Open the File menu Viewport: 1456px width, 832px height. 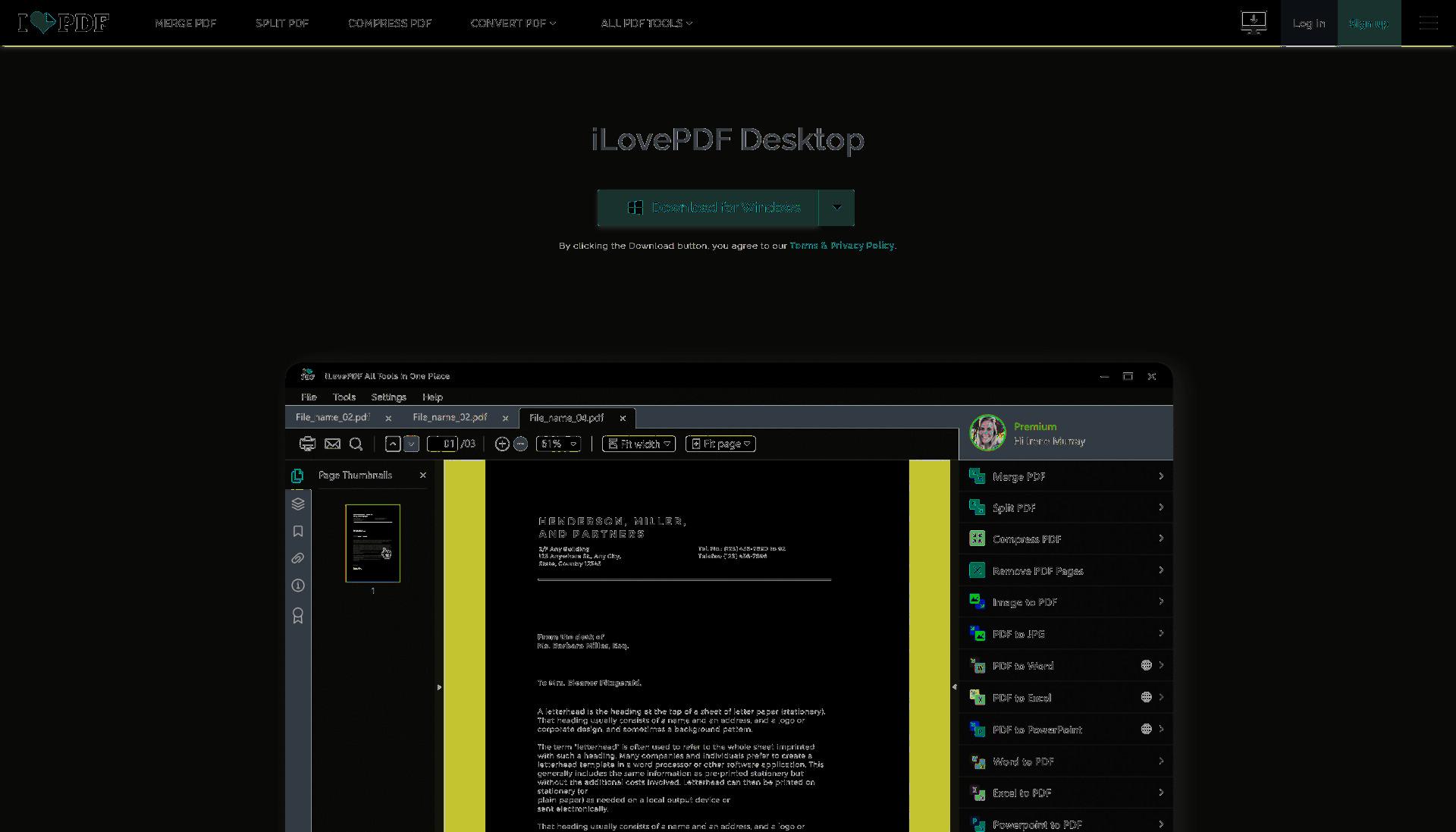(309, 397)
